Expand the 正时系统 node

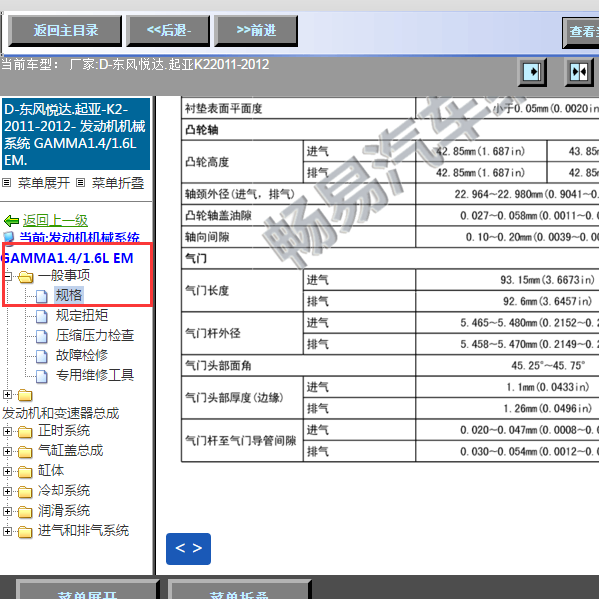[x=7, y=431]
